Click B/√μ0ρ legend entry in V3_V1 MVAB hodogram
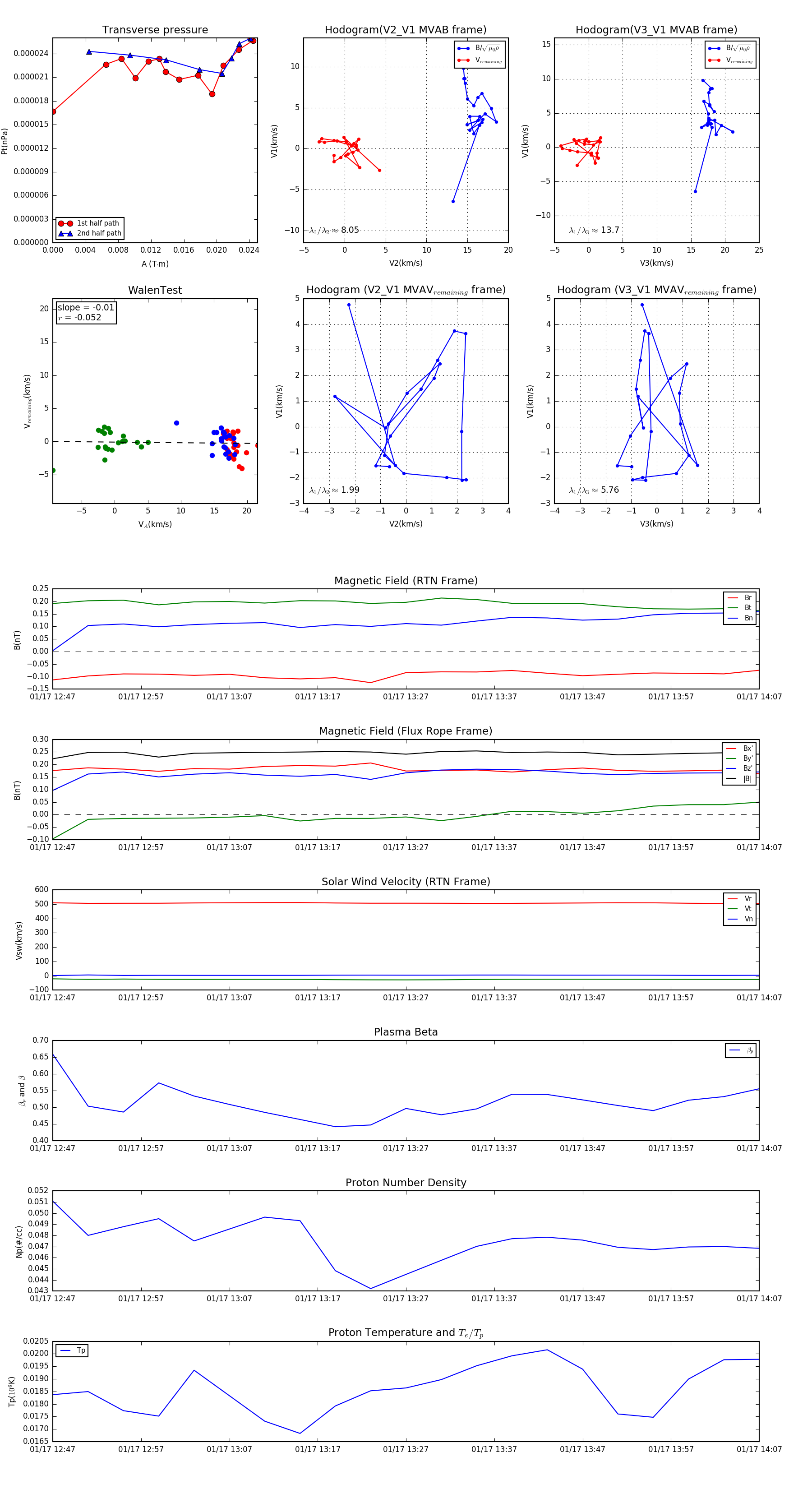This screenshot has width=812, height=1489. pos(730,49)
